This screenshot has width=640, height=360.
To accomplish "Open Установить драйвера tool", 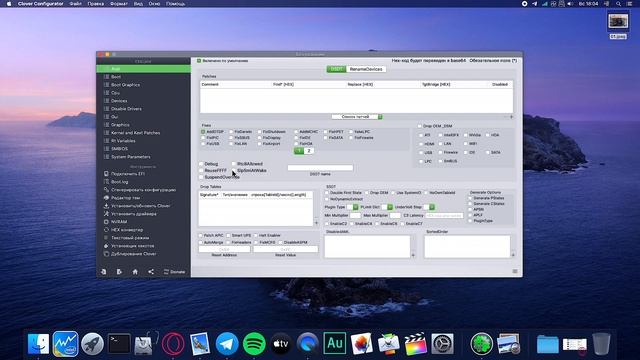I will click(133, 214).
